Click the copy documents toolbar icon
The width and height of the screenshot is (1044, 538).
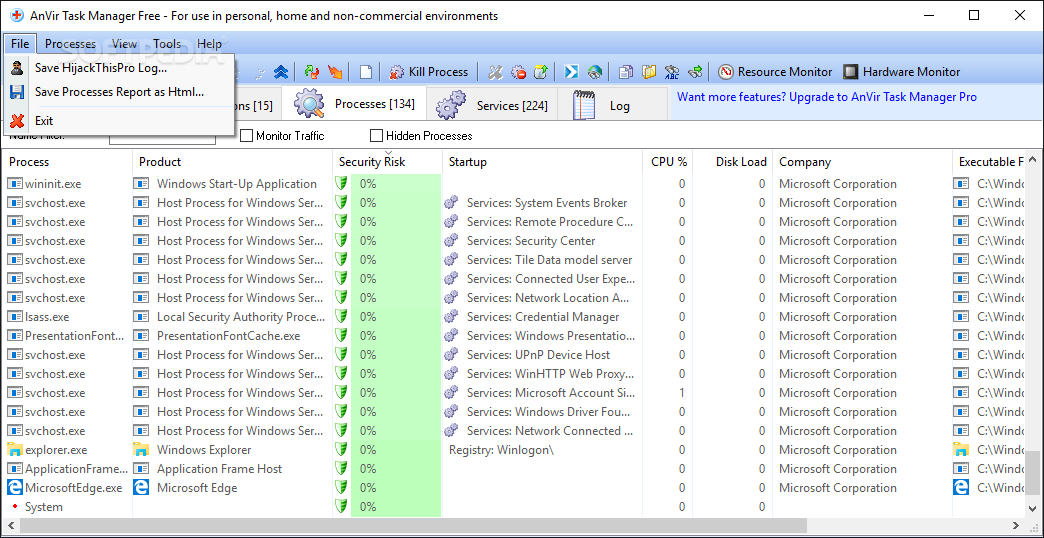[625, 72]
